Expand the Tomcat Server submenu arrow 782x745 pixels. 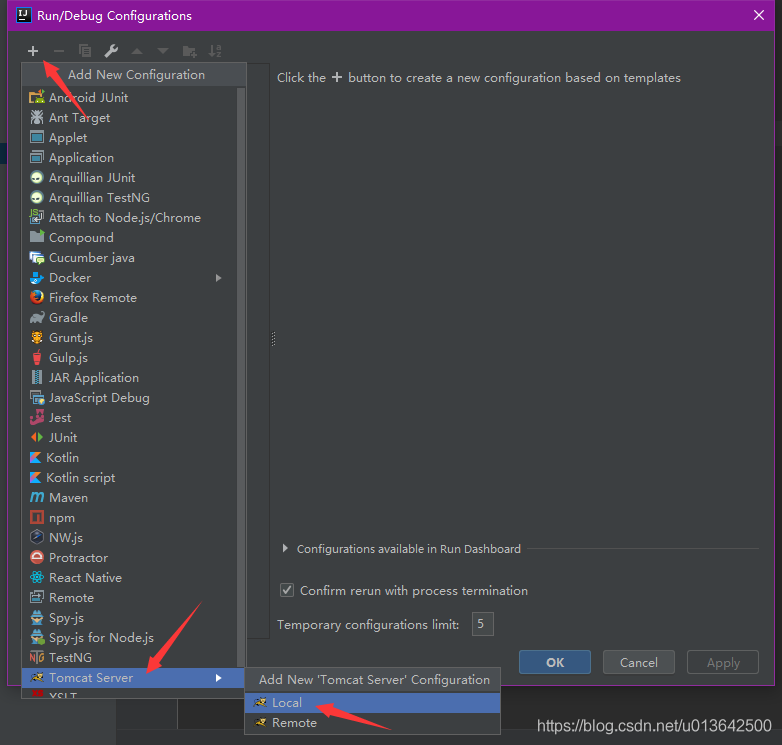tap(218, 678)
